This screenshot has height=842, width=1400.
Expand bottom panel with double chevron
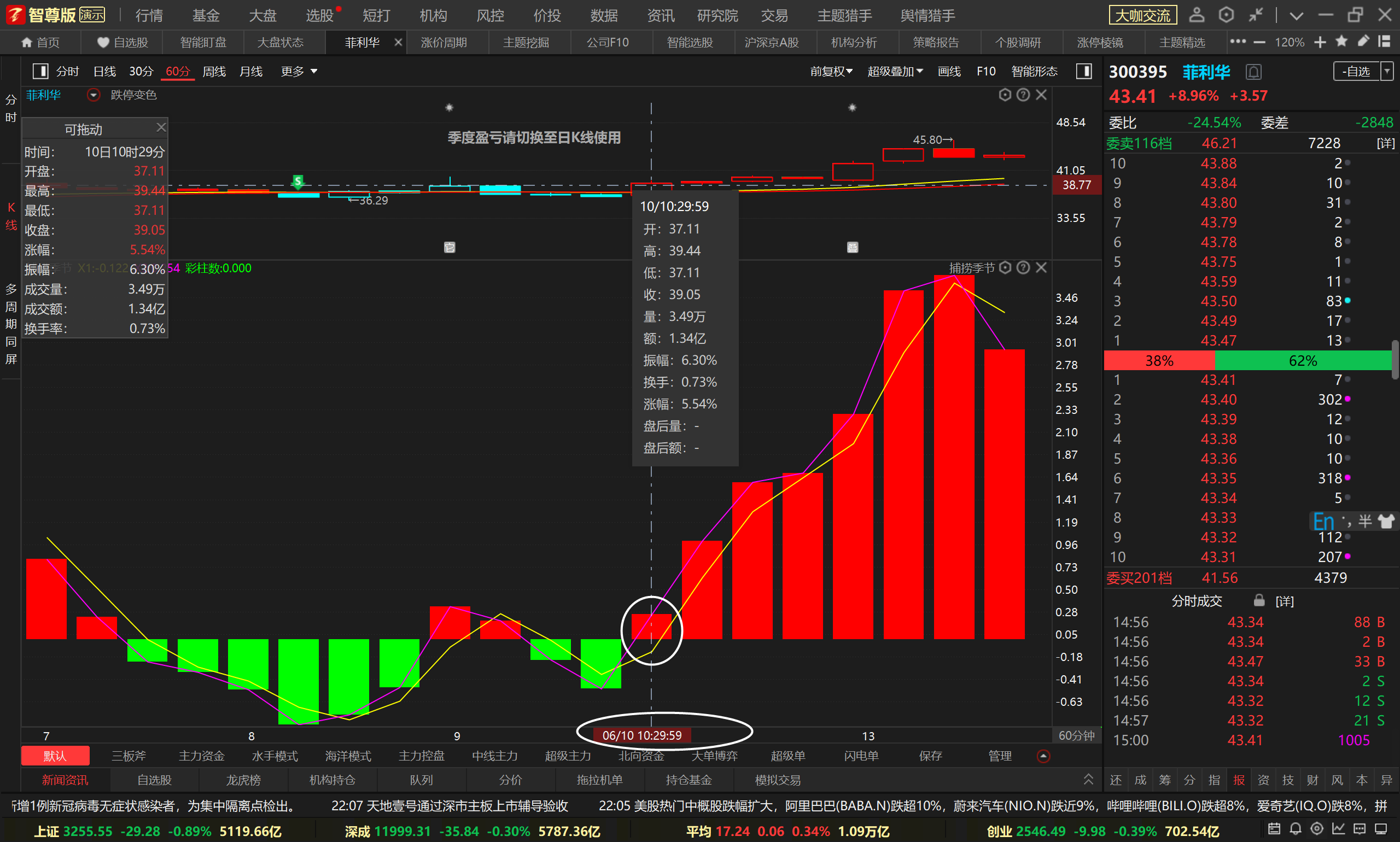[1088, 780]
